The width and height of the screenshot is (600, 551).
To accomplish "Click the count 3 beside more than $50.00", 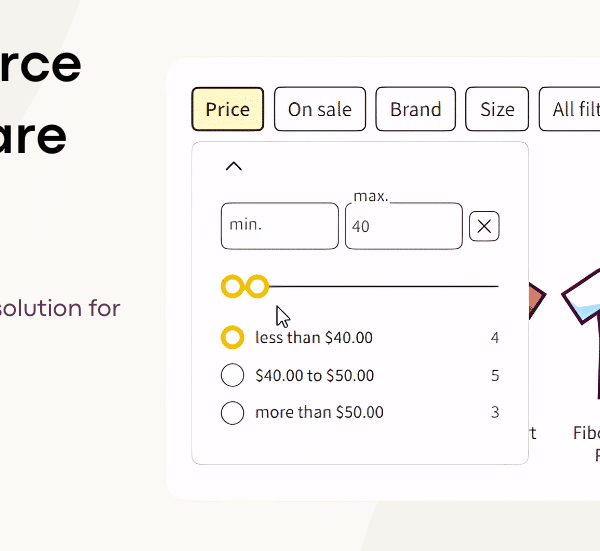I will pos(494,412).
